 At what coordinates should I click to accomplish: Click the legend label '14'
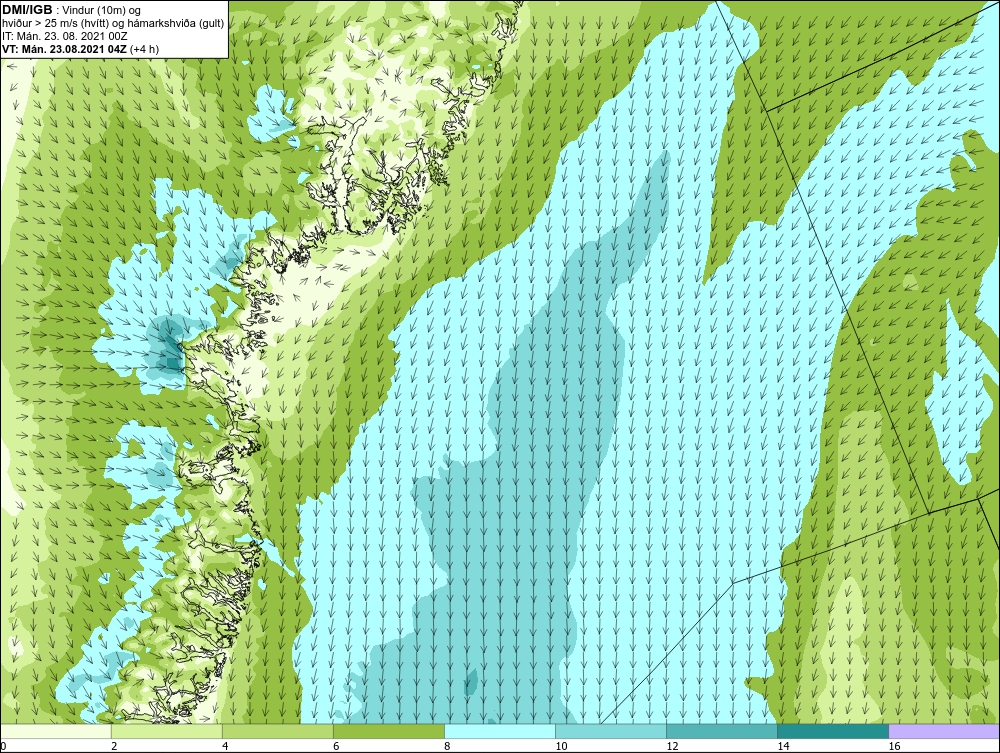(x=783, y=746)
